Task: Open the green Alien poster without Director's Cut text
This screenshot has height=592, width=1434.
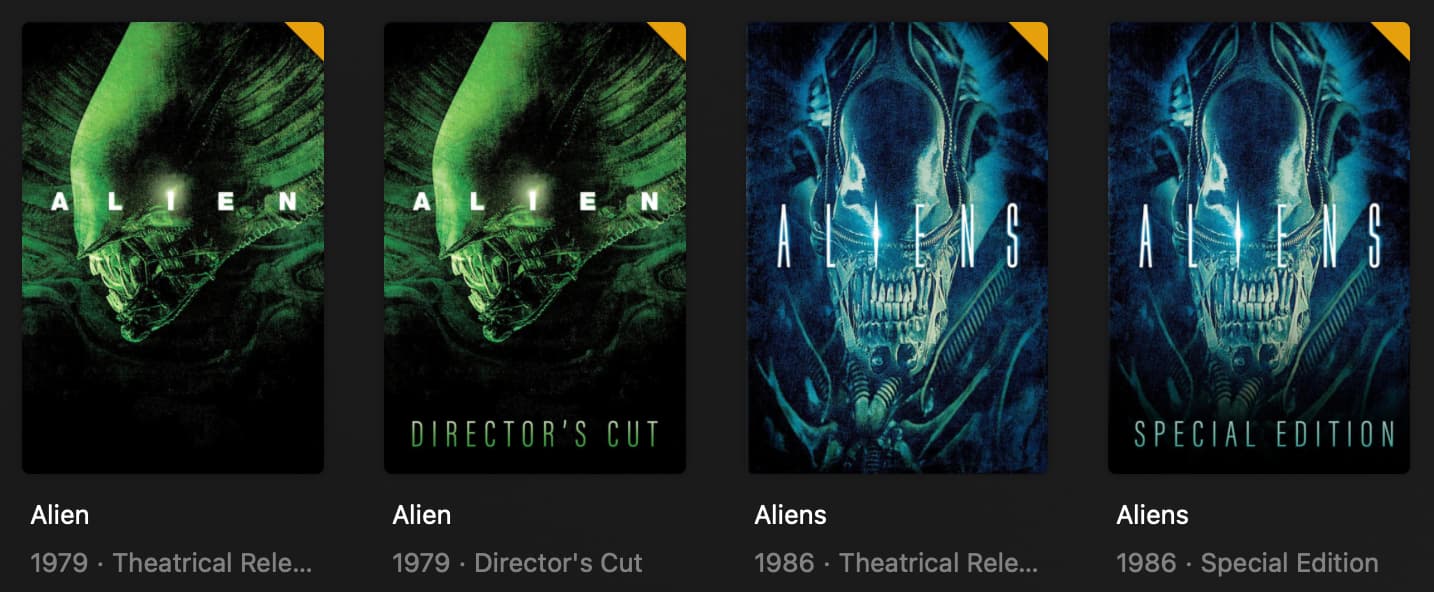Action: coord(173,247)
